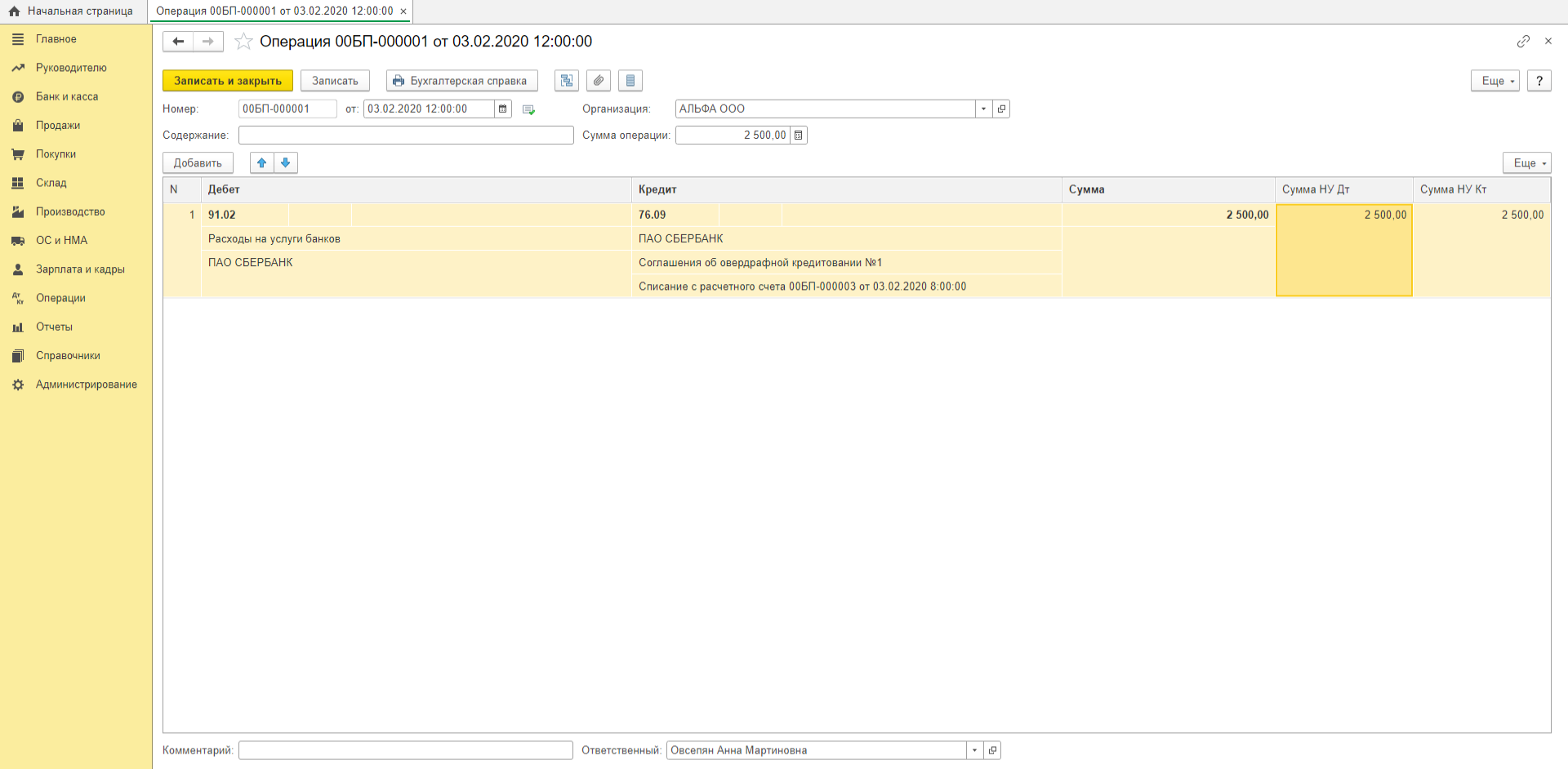Select Списание с расчетного счета cell
1568x769 pixels.
click(x=847, y=287)
